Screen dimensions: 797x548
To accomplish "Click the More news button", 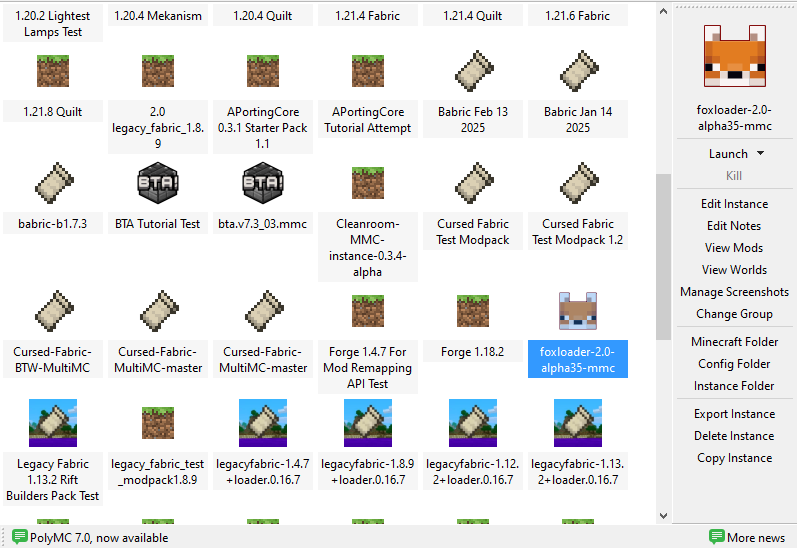I will coord(746,537).
